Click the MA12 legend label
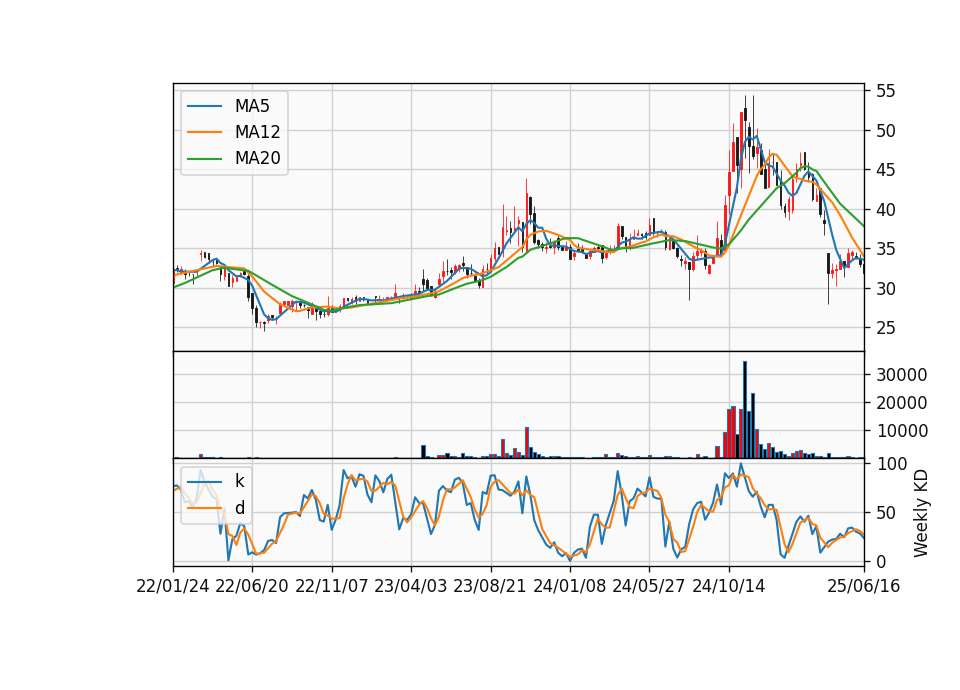 tap(257, 132)
